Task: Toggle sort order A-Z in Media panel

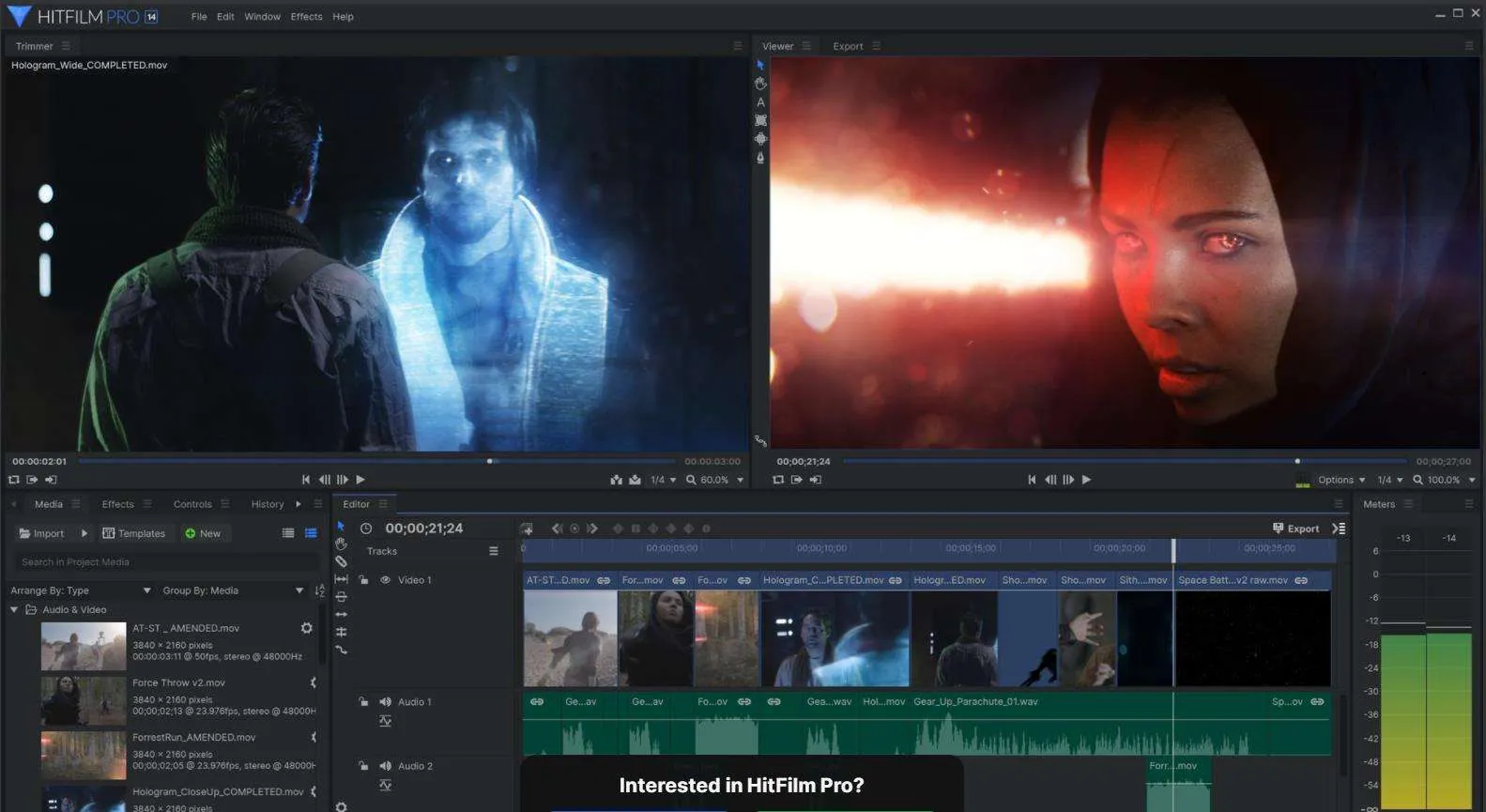Action: point(319,590)
